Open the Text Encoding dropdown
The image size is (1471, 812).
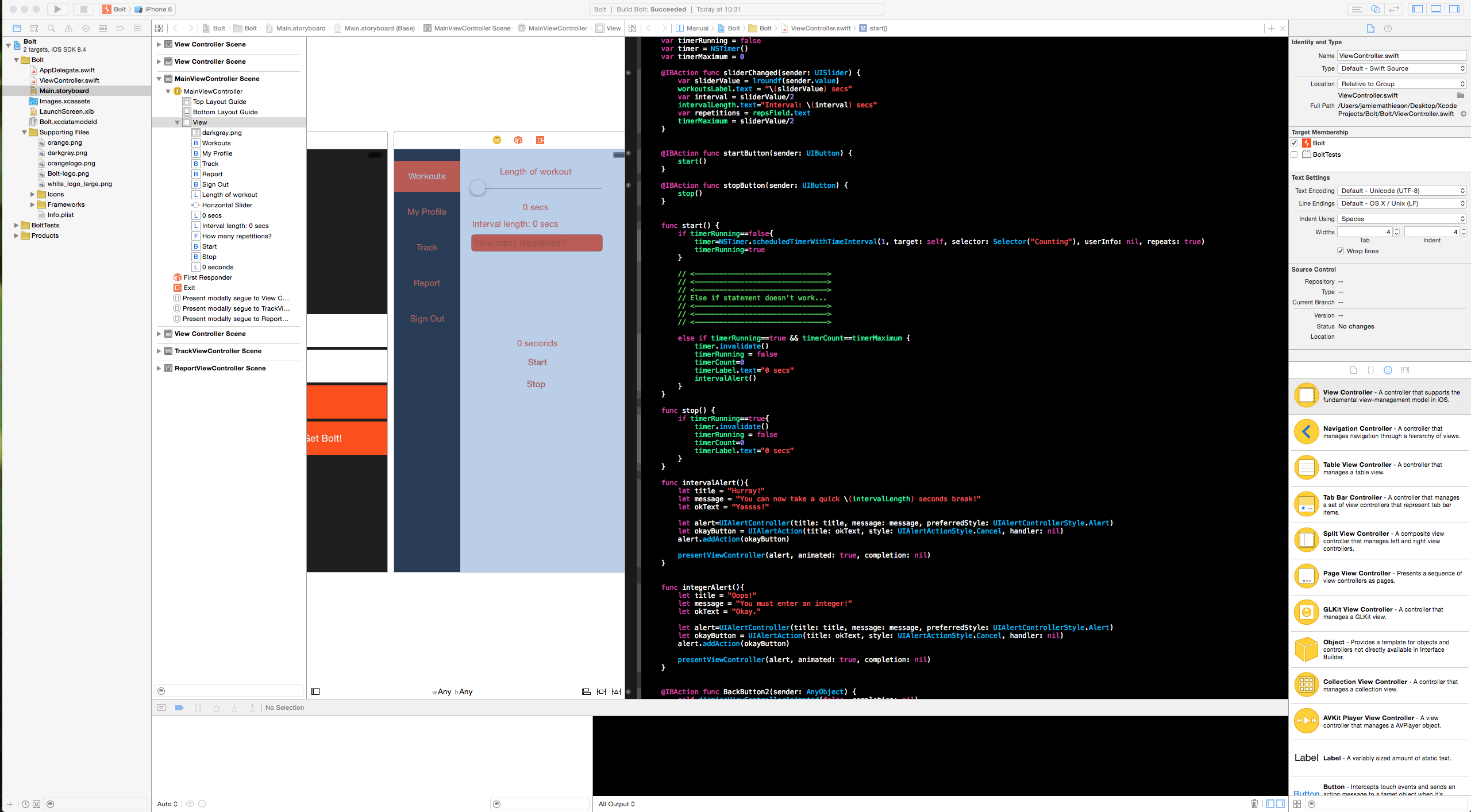pos(1402,191)
